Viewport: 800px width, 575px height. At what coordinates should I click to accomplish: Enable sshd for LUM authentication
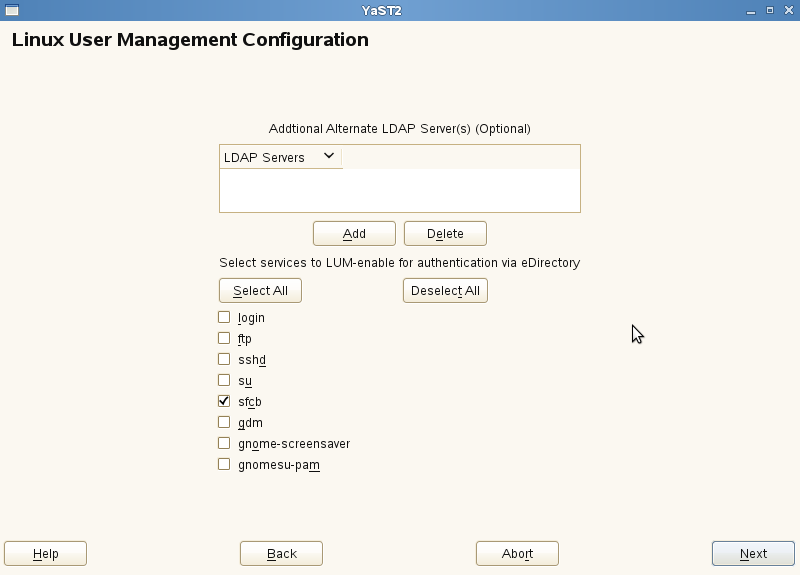tap(224, 359)
